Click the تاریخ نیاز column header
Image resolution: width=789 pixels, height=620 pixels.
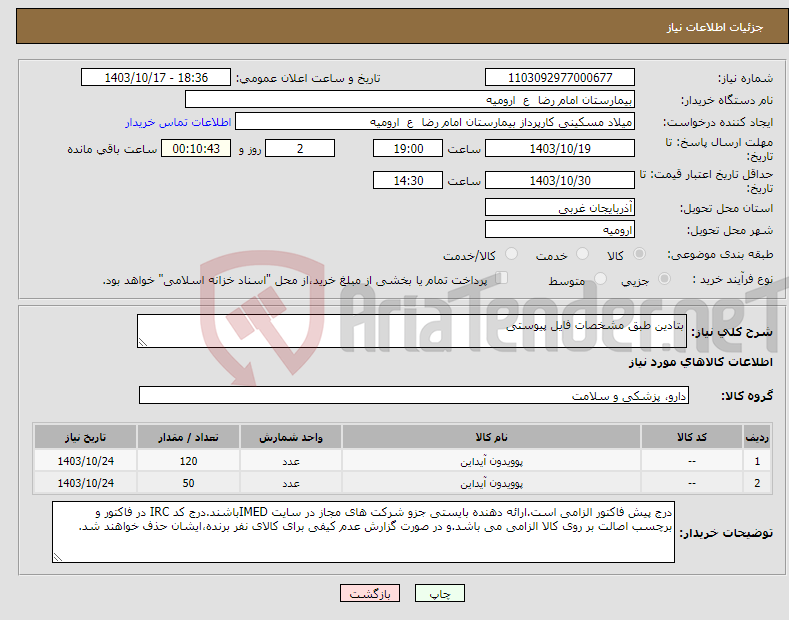pos(86,437)
